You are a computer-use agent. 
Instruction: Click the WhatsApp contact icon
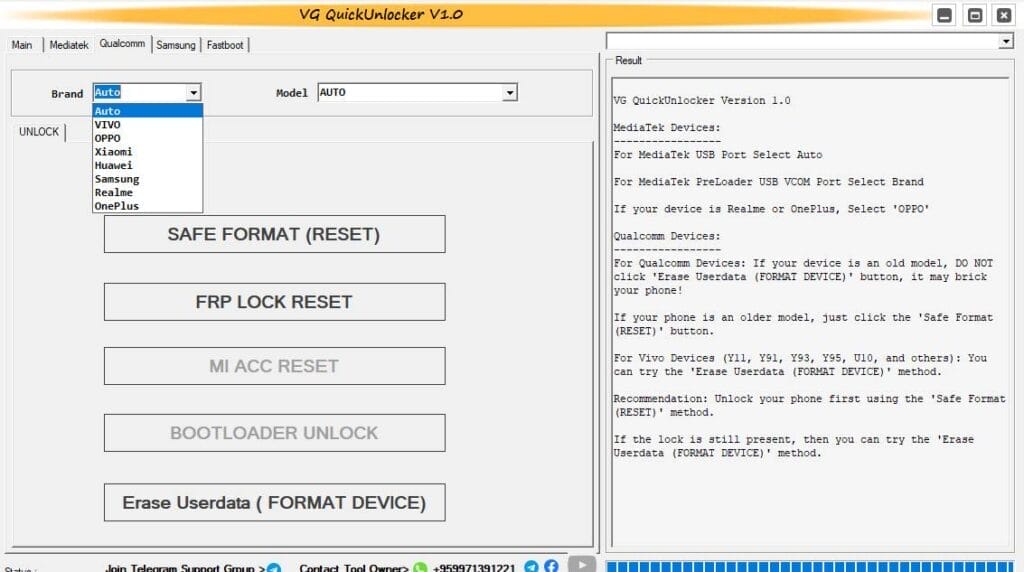(x=420, y=567)
